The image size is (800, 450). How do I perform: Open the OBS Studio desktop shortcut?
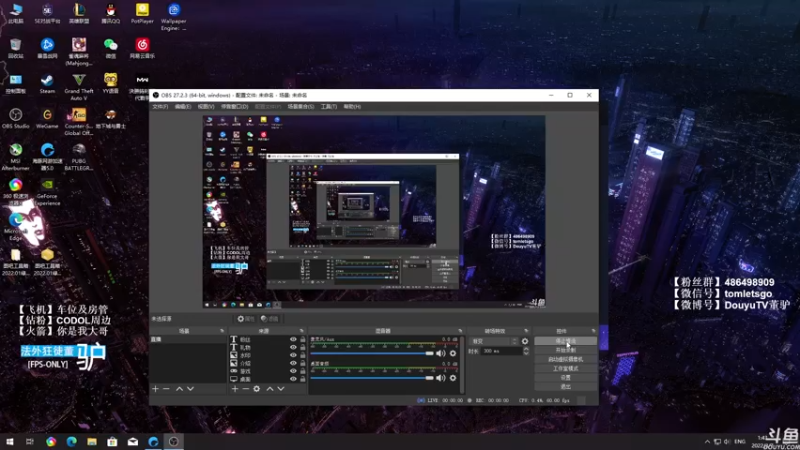coord(15,119)
